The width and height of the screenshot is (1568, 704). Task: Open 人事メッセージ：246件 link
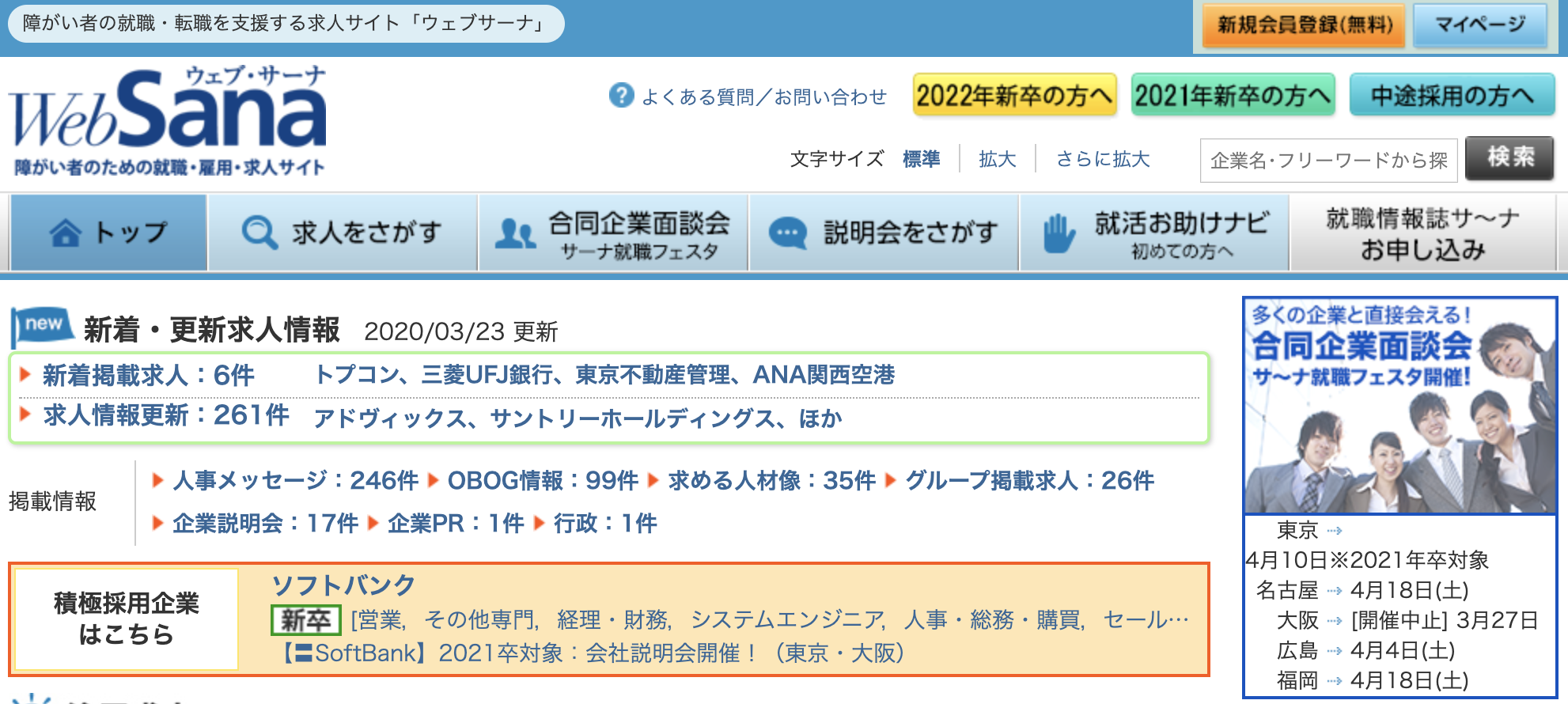click(x=295, y=480)
